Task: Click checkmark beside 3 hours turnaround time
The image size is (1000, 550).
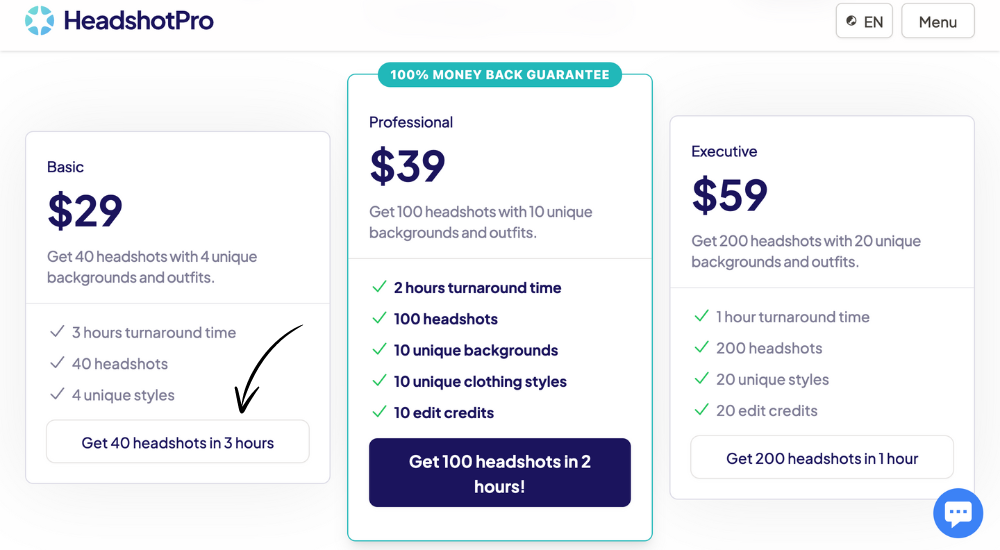Action: (x=57, y=331)
